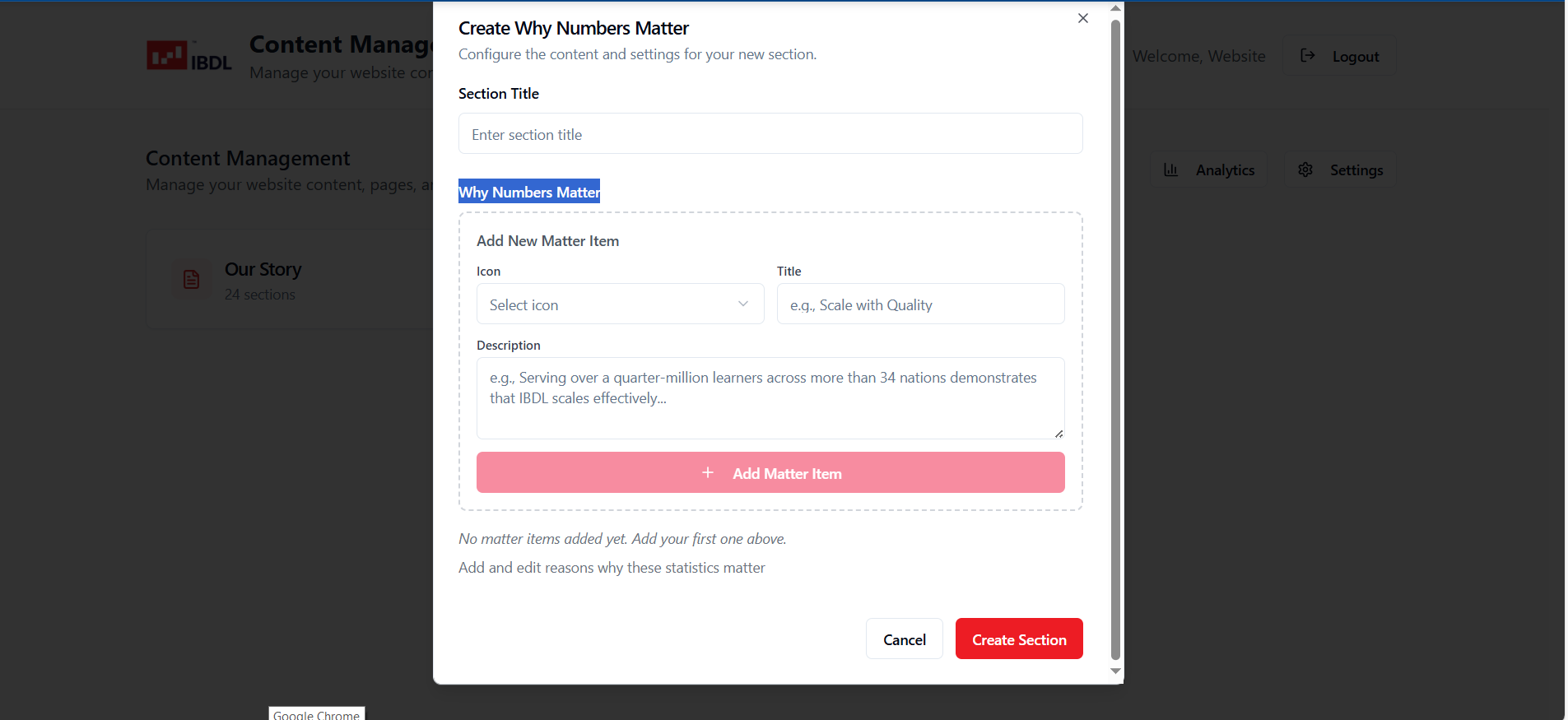Click the description textarea resize handle
The height and width of the screenshot is (720, 1568).
click(1059, 434)
